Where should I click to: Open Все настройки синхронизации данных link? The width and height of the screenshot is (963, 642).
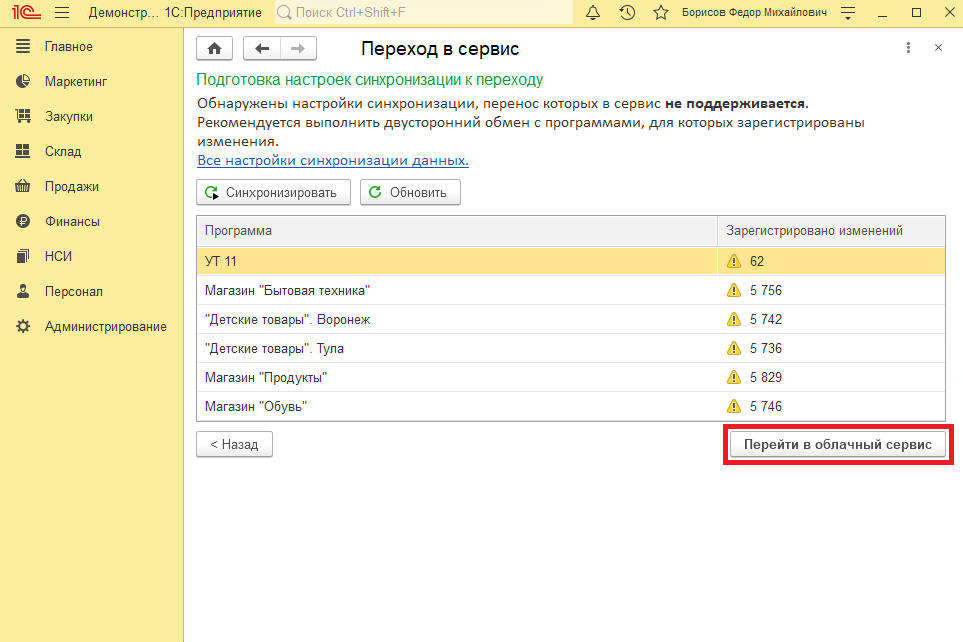click(x=333, y=160)
